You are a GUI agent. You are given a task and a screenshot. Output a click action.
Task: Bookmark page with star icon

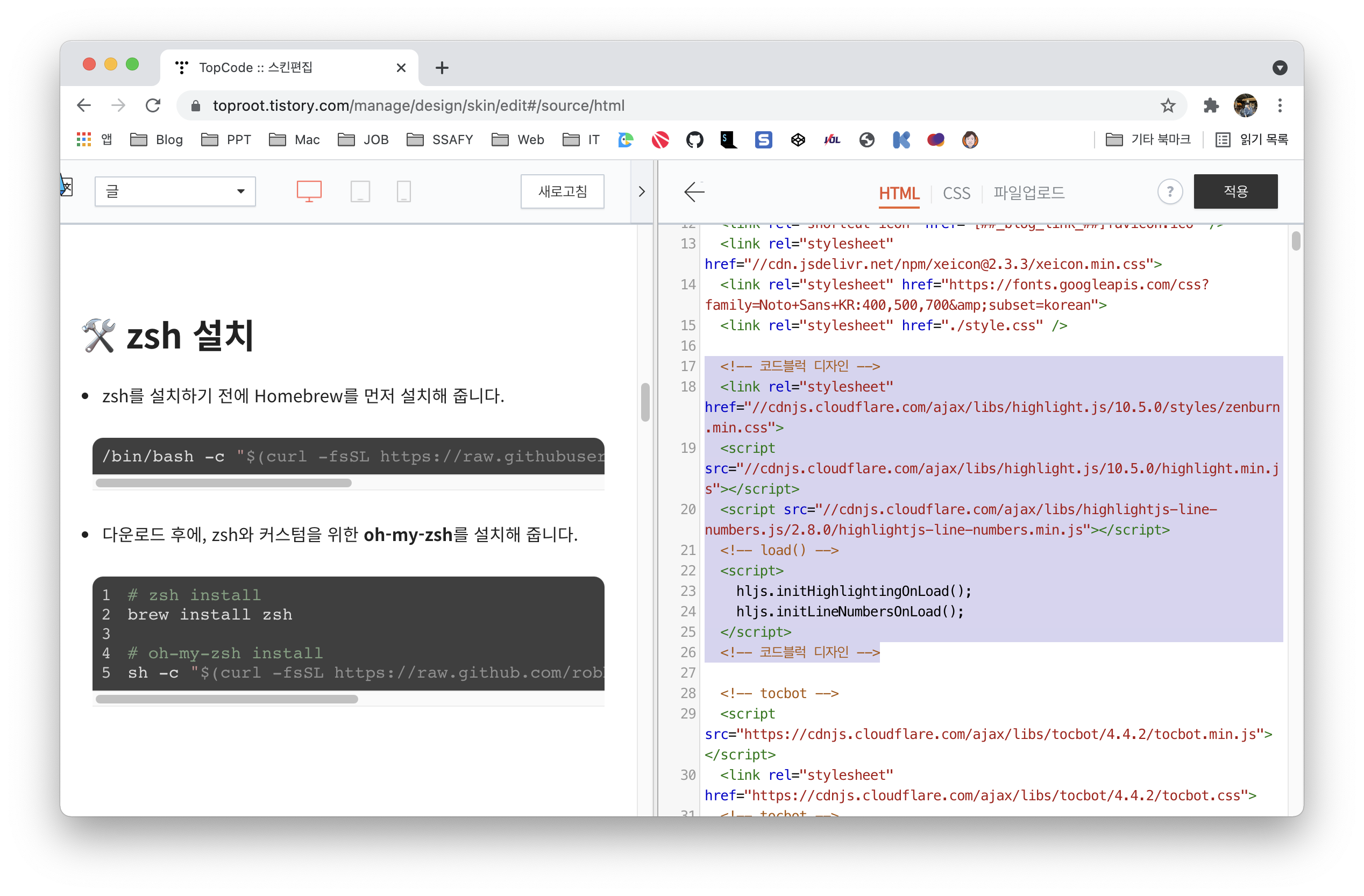click(1168, 106)
